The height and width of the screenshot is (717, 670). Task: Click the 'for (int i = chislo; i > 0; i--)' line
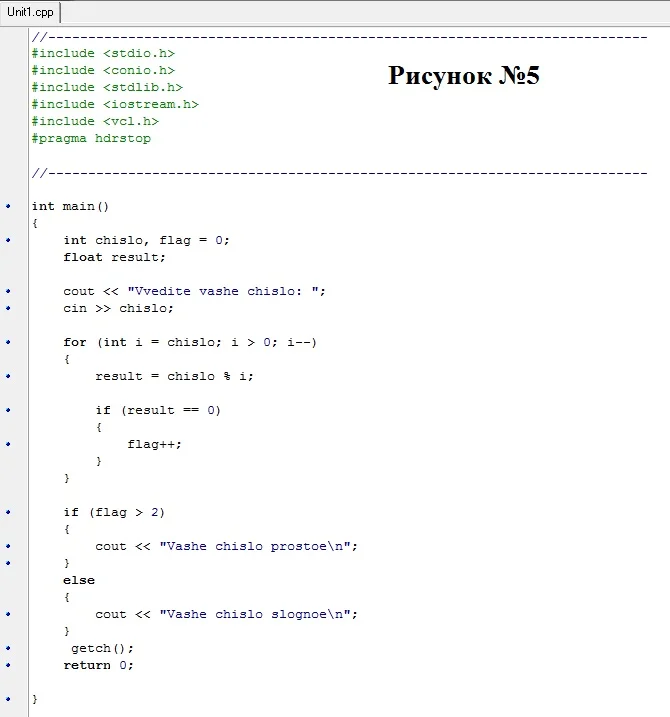[x=190, y=342]
